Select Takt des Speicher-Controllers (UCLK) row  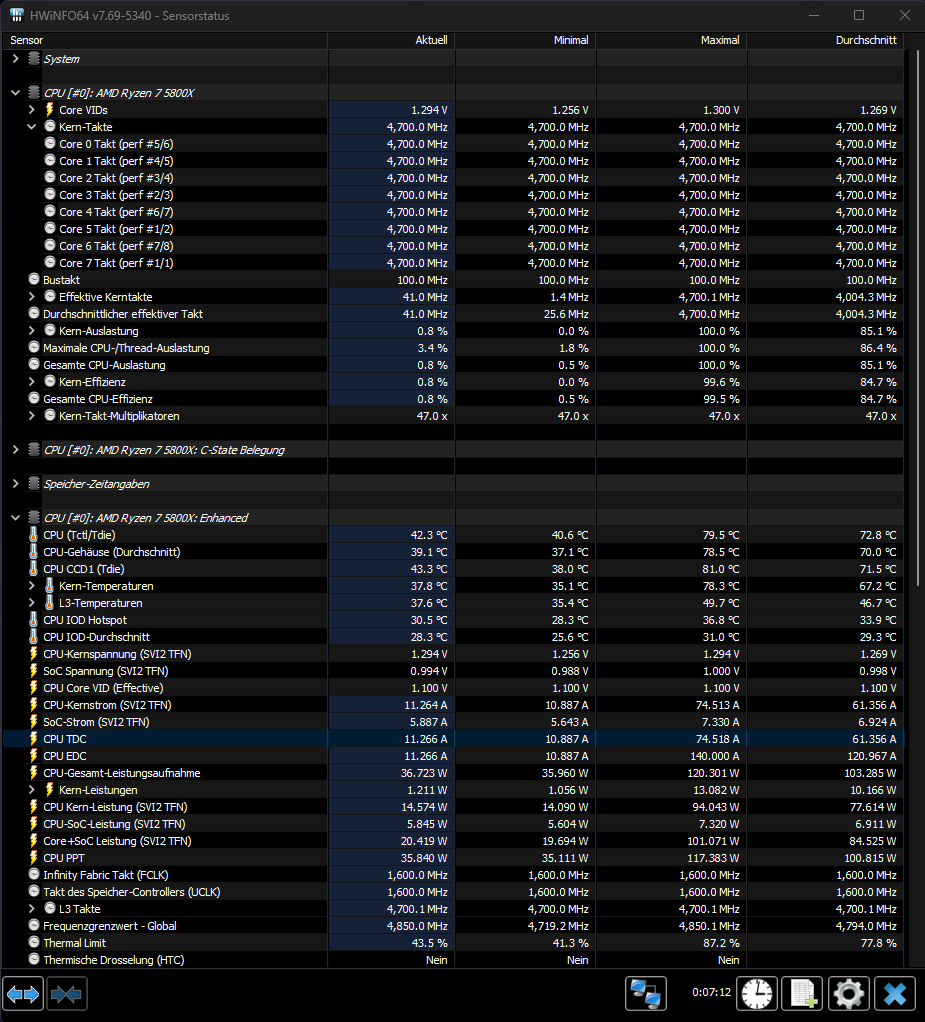point(453,892)
